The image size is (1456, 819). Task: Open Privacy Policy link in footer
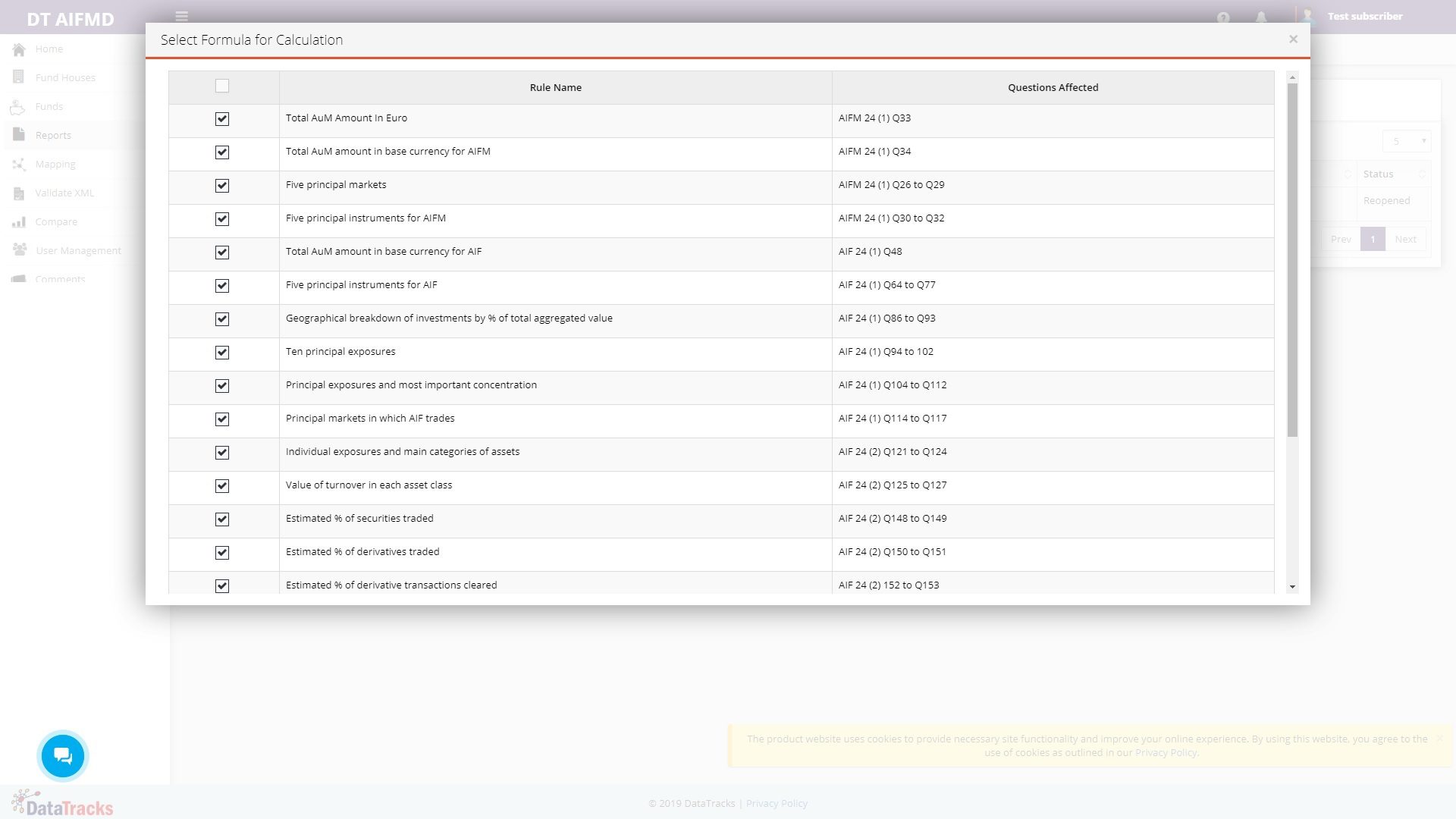pyautogui.click(x=777, y=804)
